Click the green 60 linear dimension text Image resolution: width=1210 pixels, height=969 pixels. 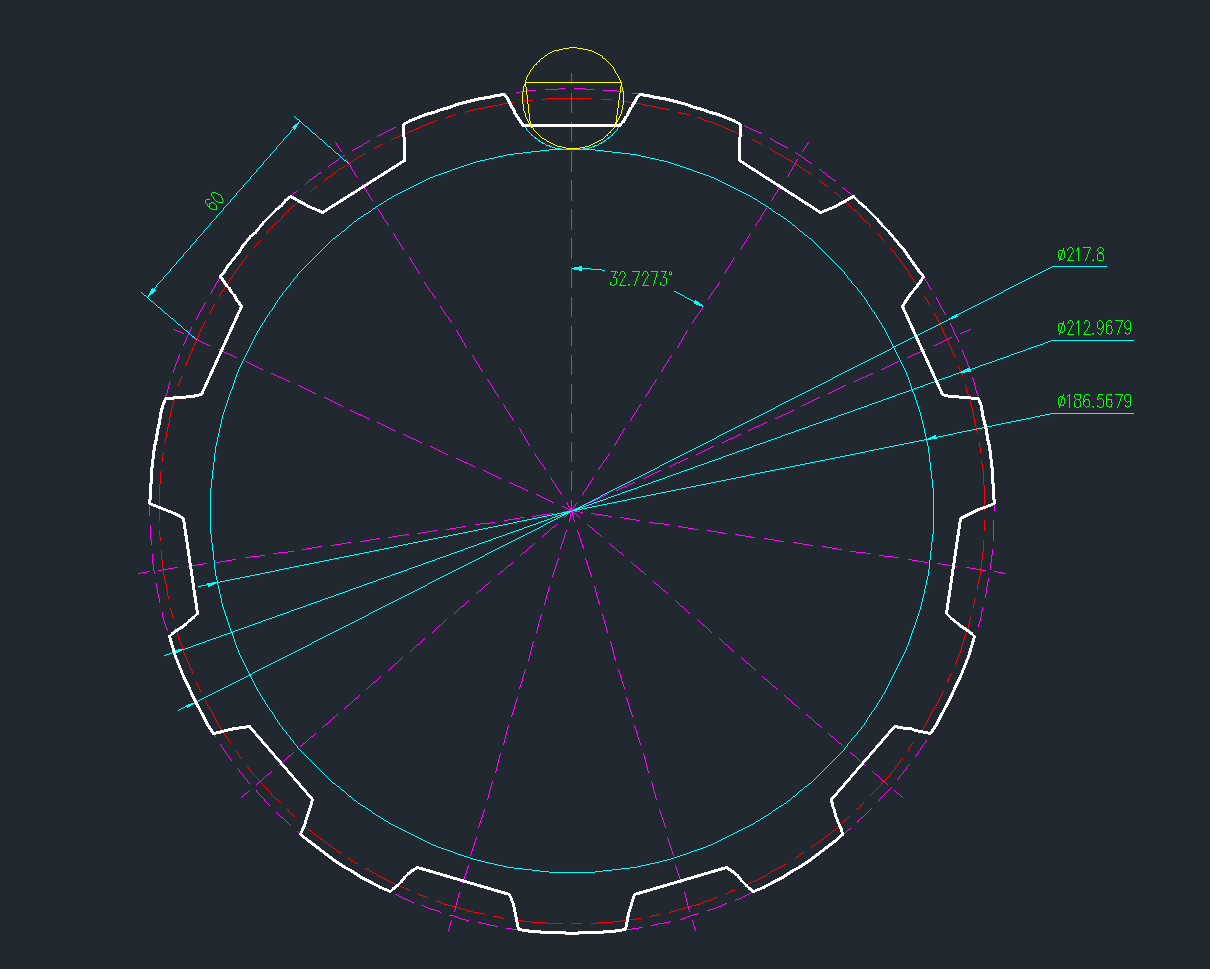point(215,201)
